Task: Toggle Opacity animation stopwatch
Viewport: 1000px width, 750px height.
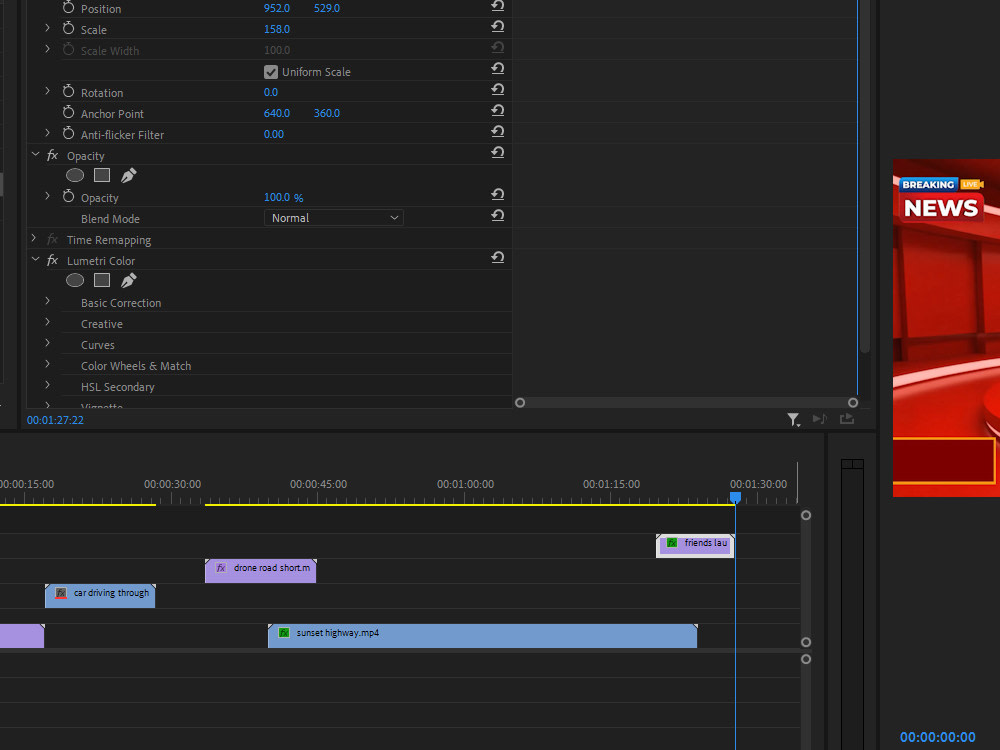Action: point(68,197)
